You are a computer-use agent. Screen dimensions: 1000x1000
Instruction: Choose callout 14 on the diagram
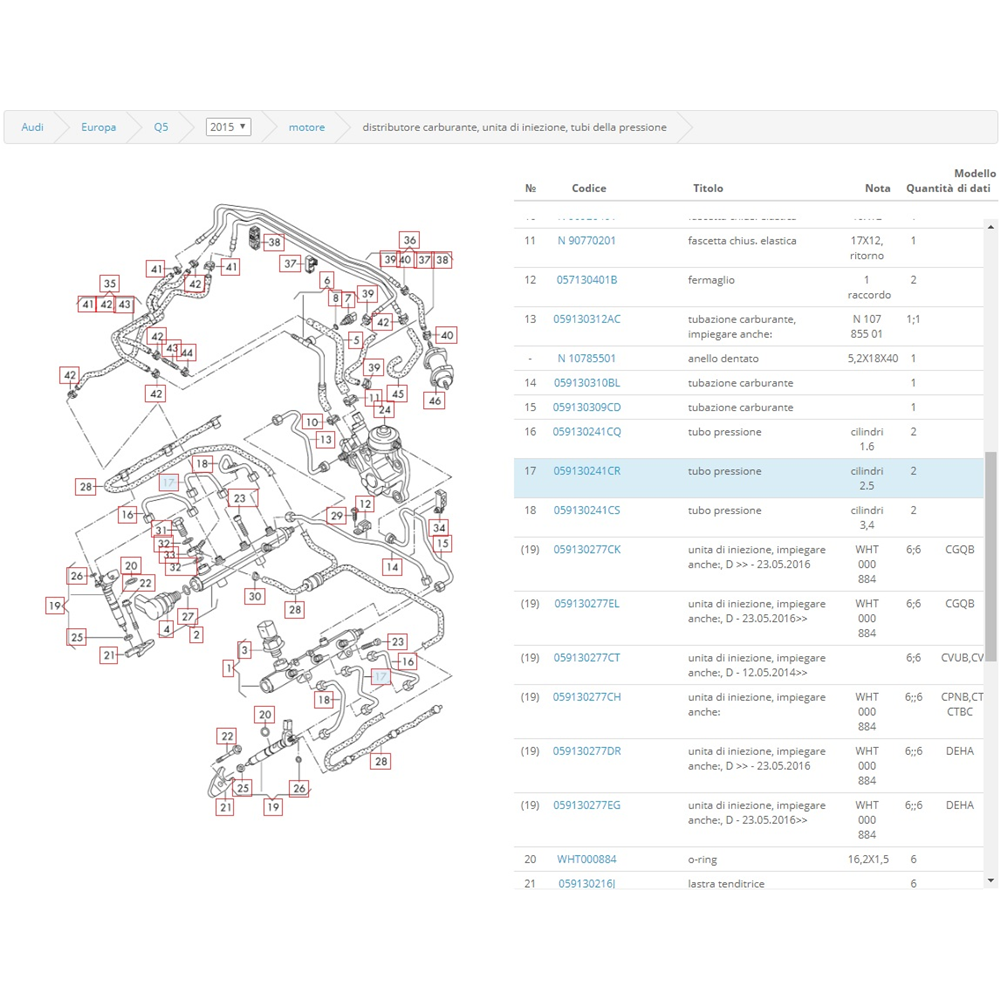click(392, 566)
